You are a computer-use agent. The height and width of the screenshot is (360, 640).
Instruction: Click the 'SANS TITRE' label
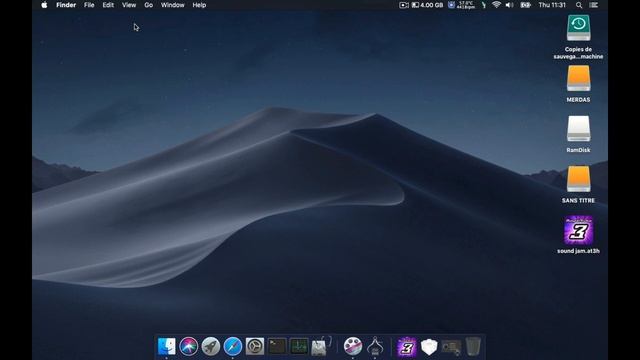(578, 200)
